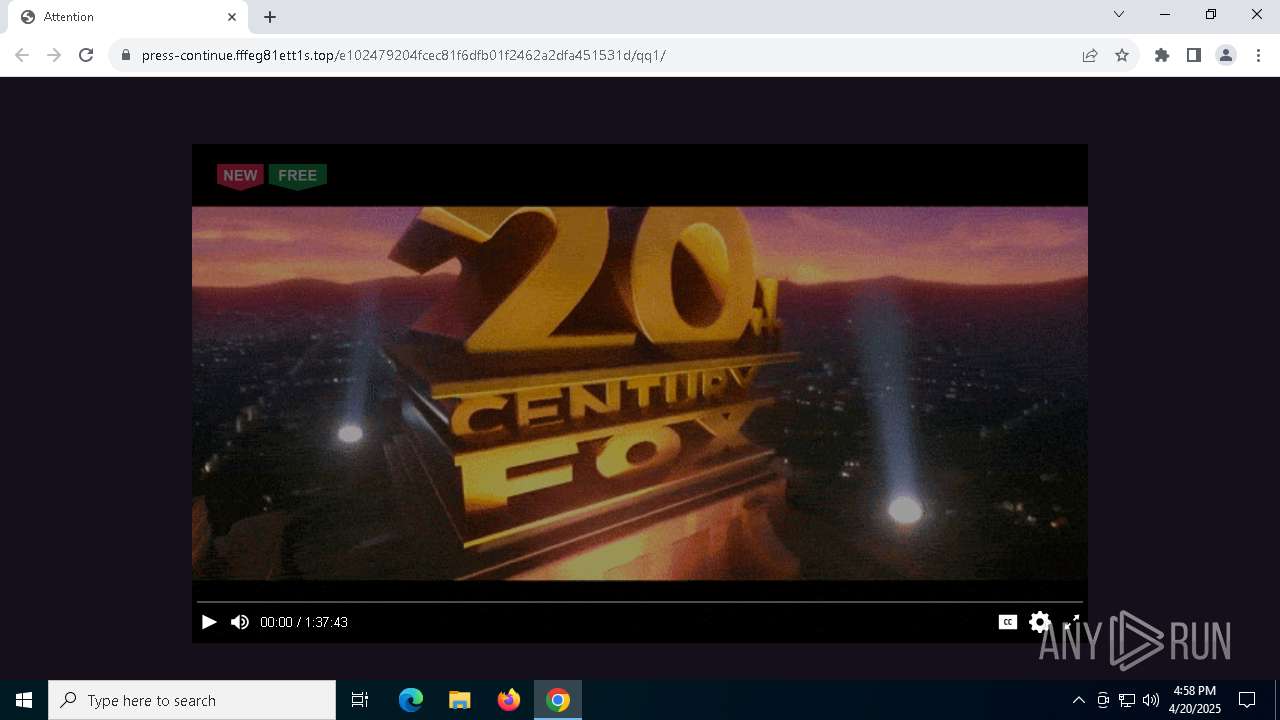Reload the current page

coord(86,55)
